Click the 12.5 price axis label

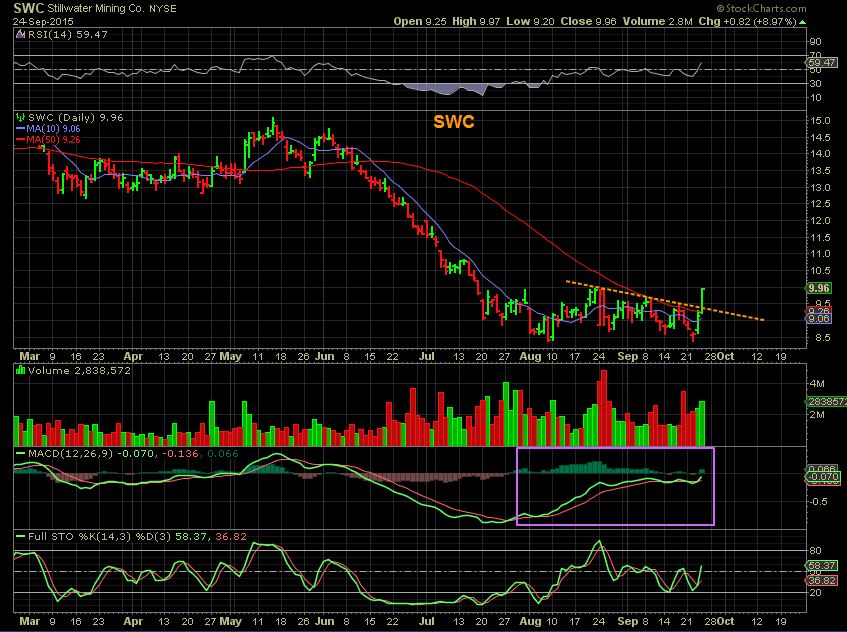point(821,204)
